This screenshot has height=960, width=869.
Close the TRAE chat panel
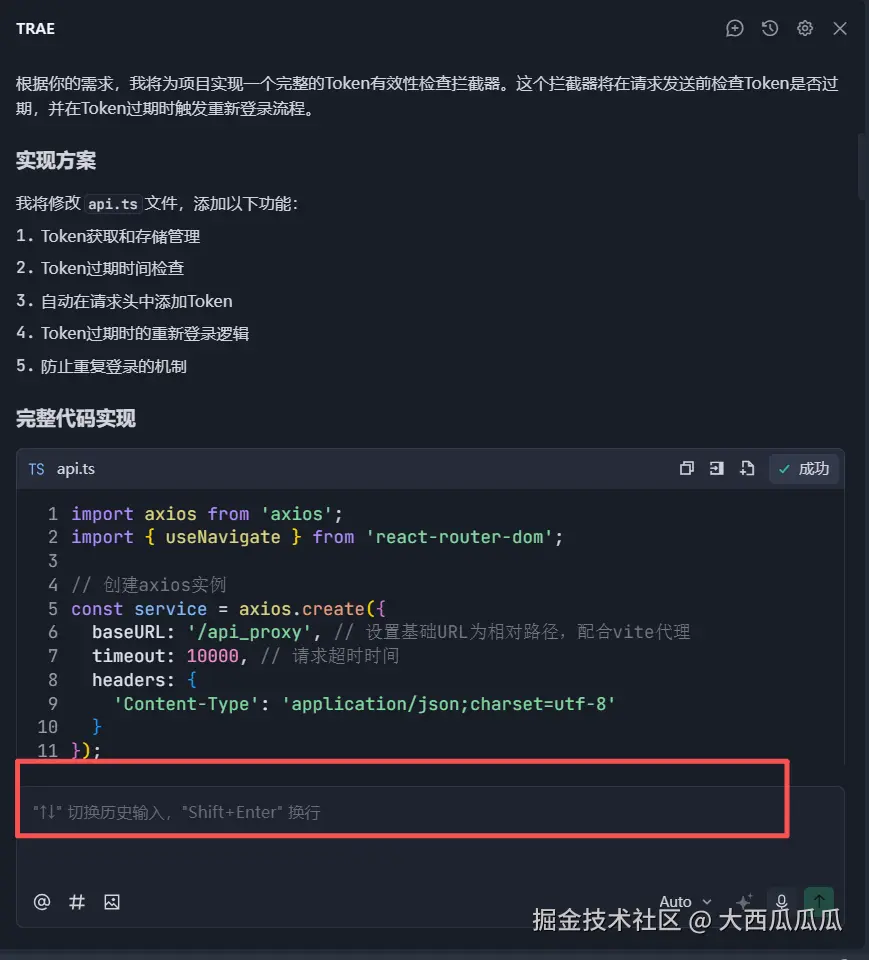[840, 28]
